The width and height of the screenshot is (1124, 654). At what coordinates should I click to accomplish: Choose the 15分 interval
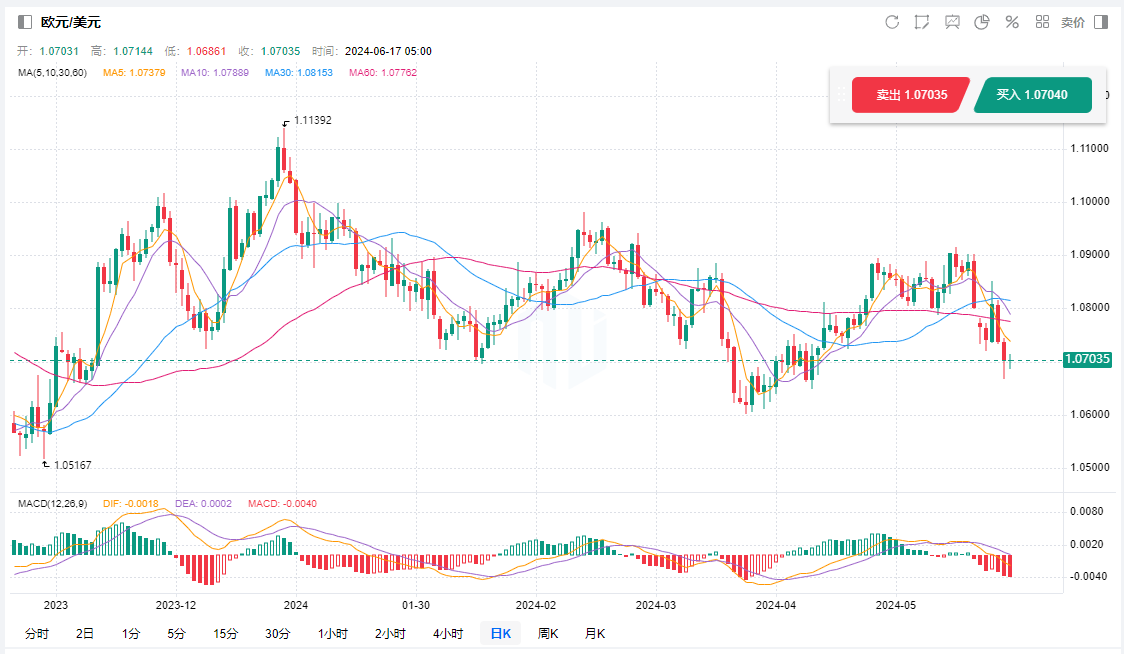click(226, 633)
